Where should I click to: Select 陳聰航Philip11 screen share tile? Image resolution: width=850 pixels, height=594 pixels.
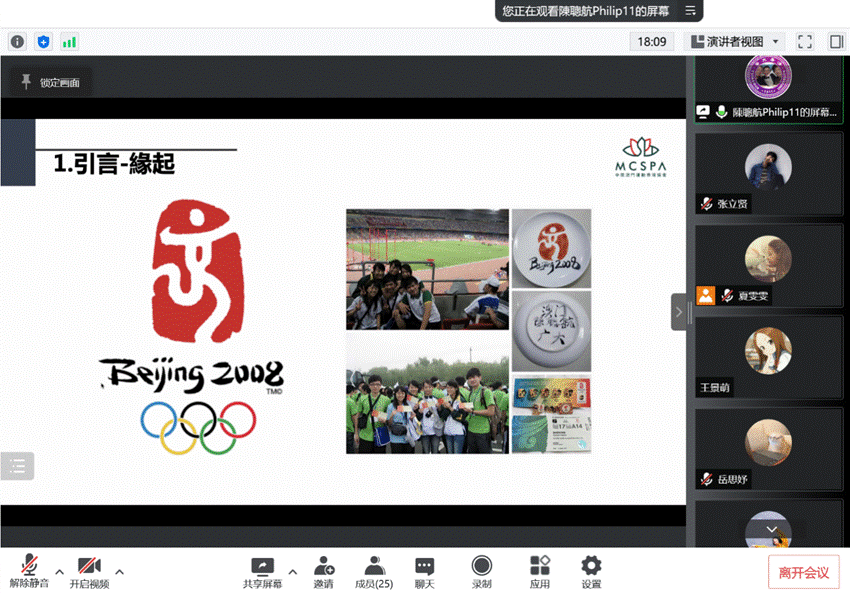768,89
